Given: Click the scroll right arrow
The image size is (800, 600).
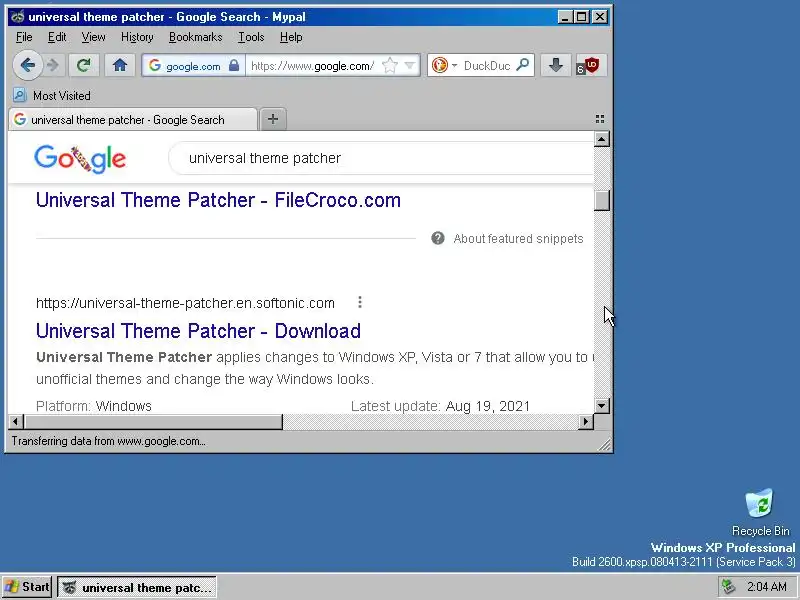Looking at the screenshot, I should pyautogui.click(x=586, y=422).
